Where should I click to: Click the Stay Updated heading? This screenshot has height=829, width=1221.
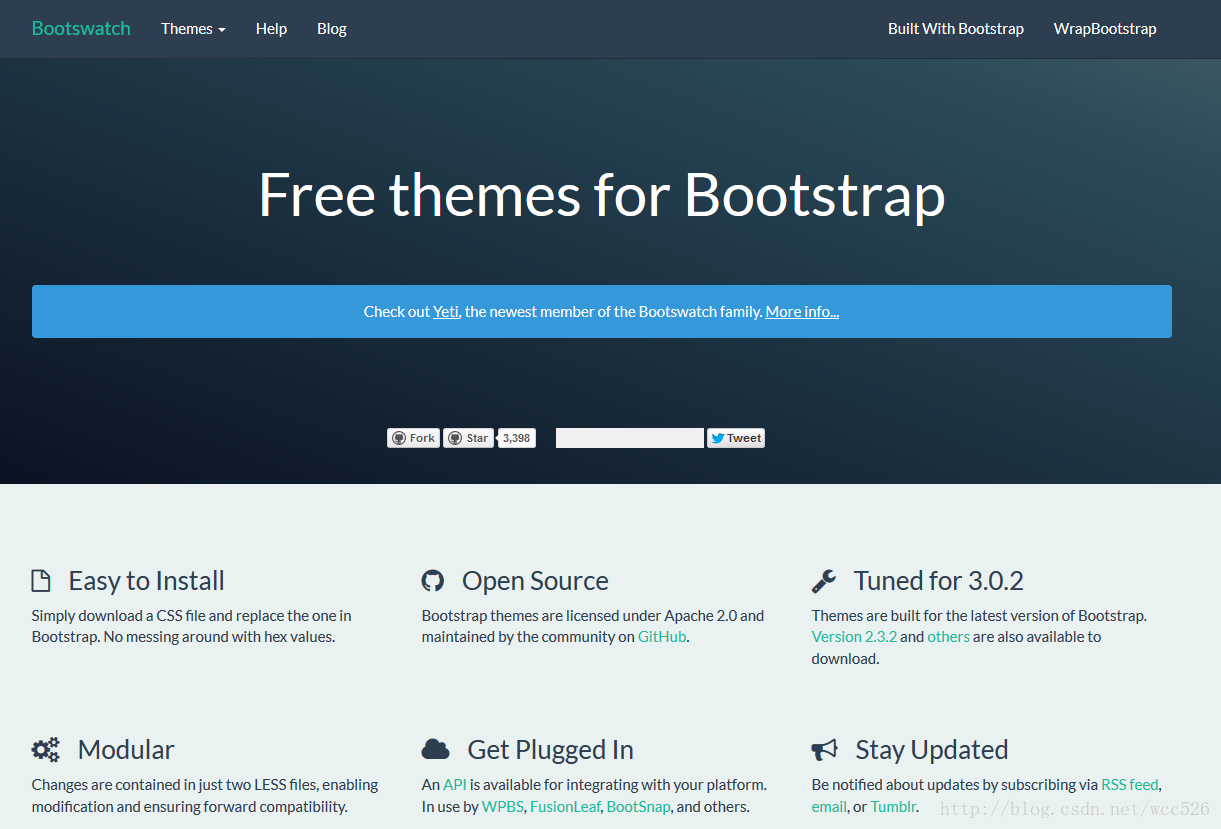[932, 750]
